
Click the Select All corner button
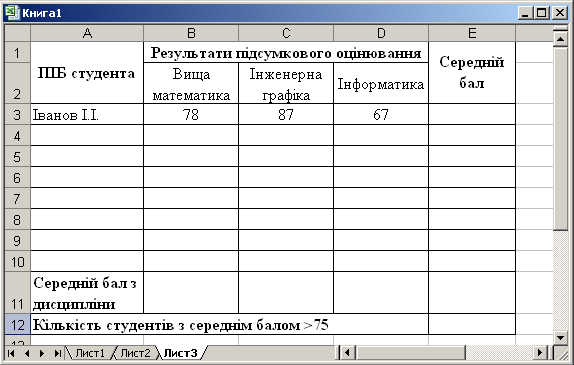pyautogui.click(x=17, y=33)
